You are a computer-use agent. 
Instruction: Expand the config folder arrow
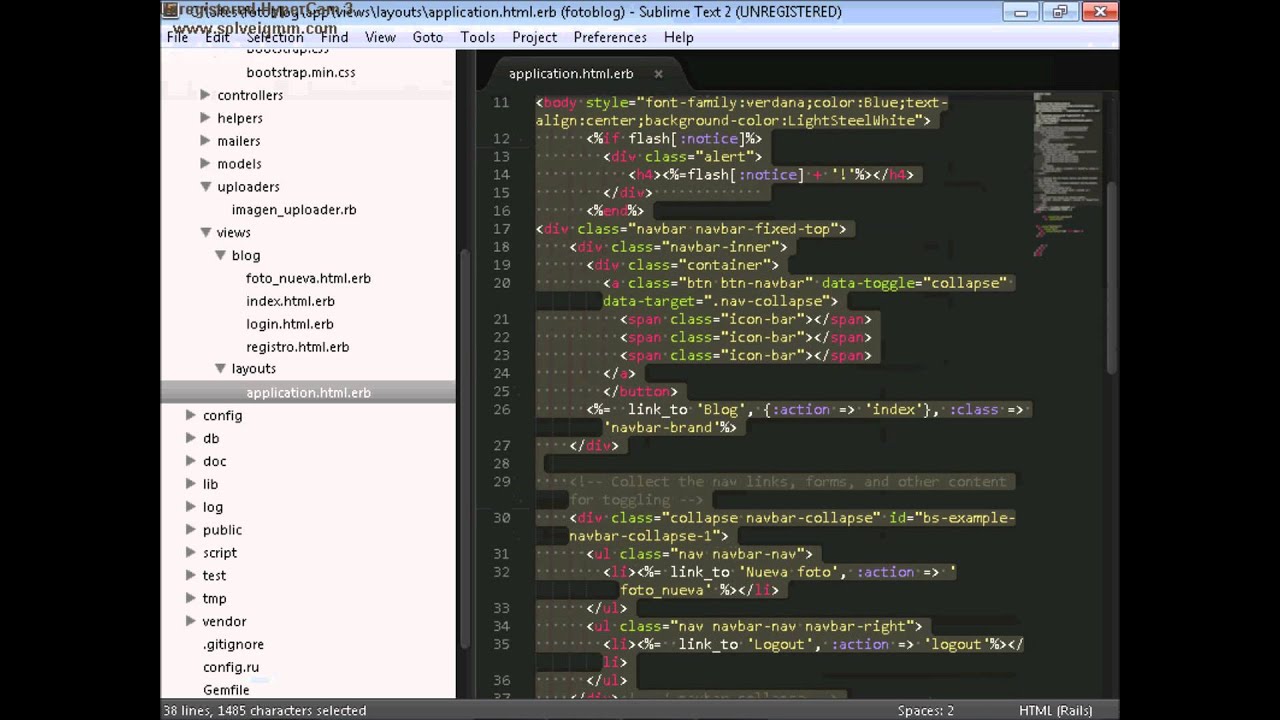pos(190,415)
